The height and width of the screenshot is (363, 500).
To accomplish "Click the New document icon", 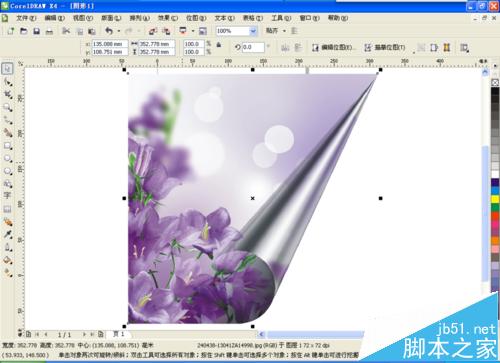I will point(11,31).
